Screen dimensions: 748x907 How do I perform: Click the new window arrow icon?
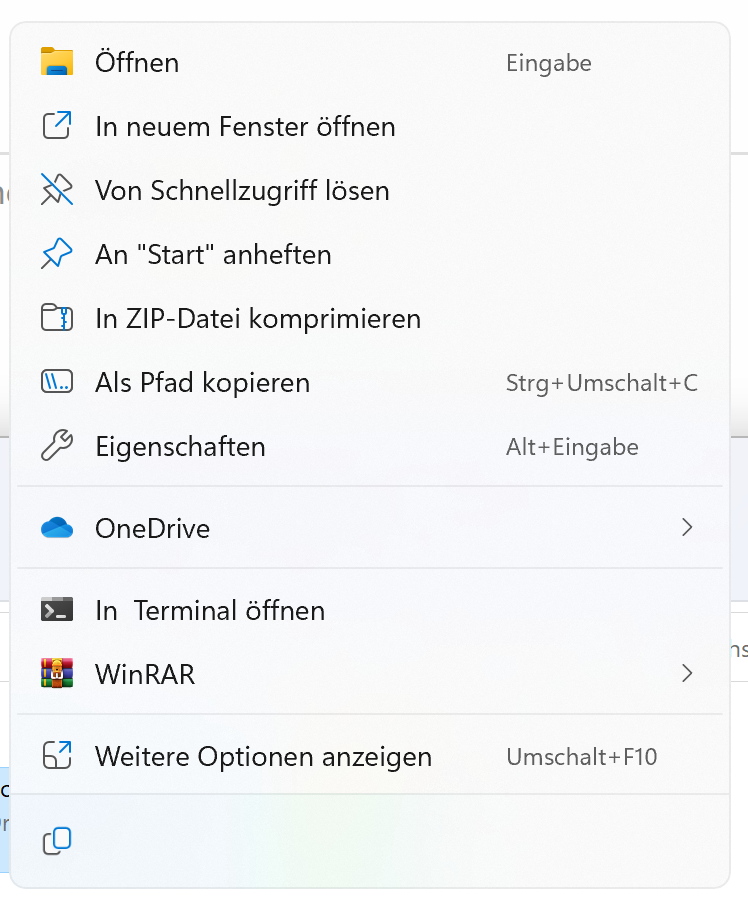click(57, 127)
